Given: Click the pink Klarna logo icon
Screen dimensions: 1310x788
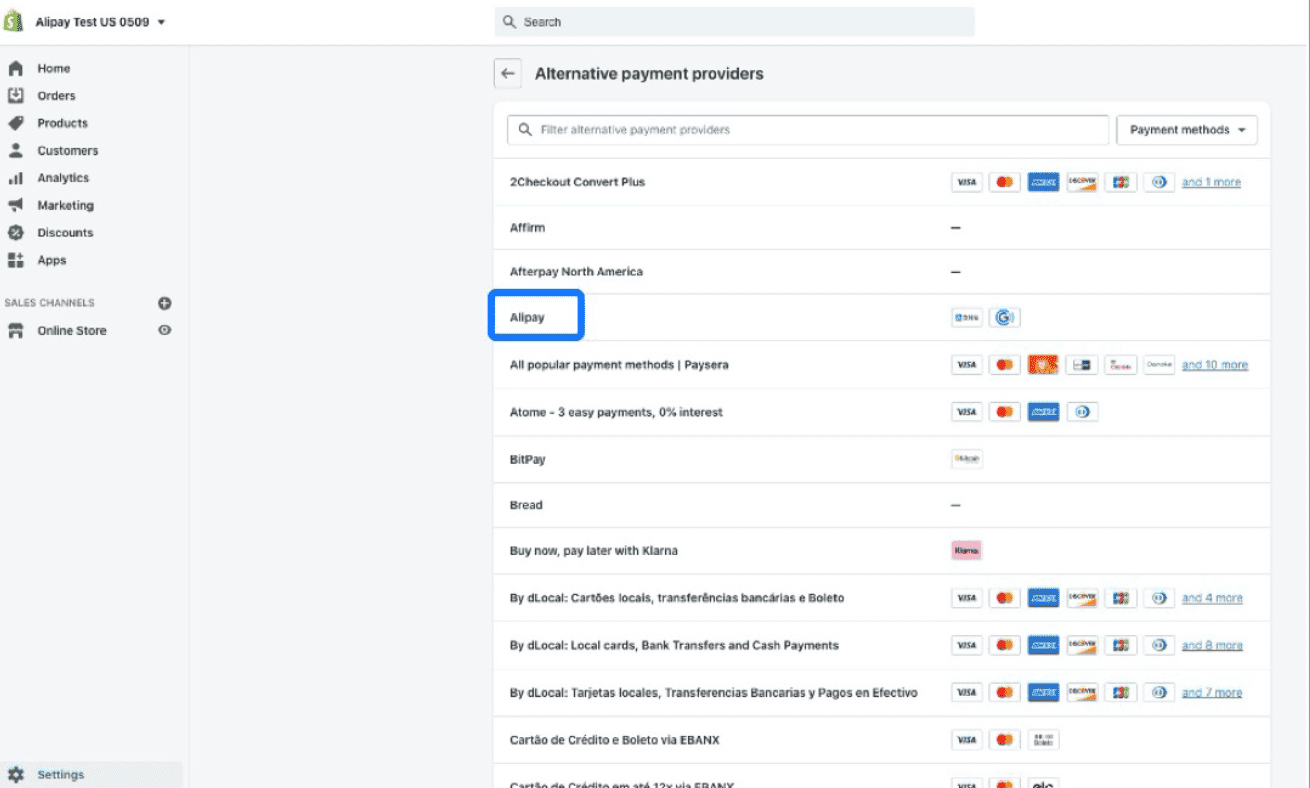Looking at the screenshot, I should (x=966, y=551).
